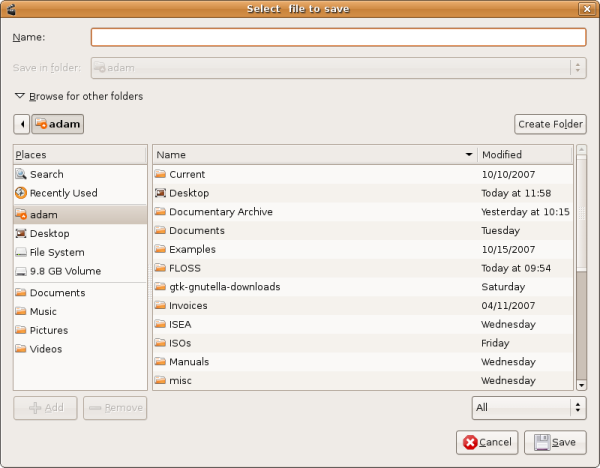600x468 pixels.
Task: Click the adam home folder icon in Places
Action: coord(21,214)
